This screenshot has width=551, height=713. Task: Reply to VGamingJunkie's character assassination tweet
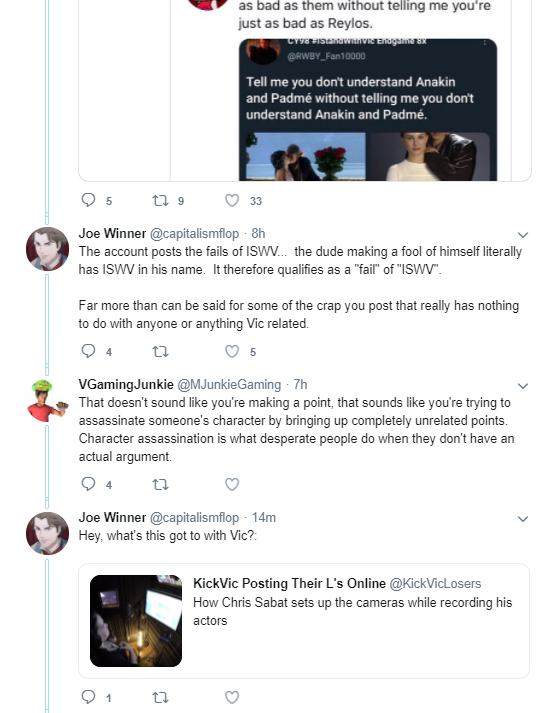pyautogui.click(x=88, y=484)
